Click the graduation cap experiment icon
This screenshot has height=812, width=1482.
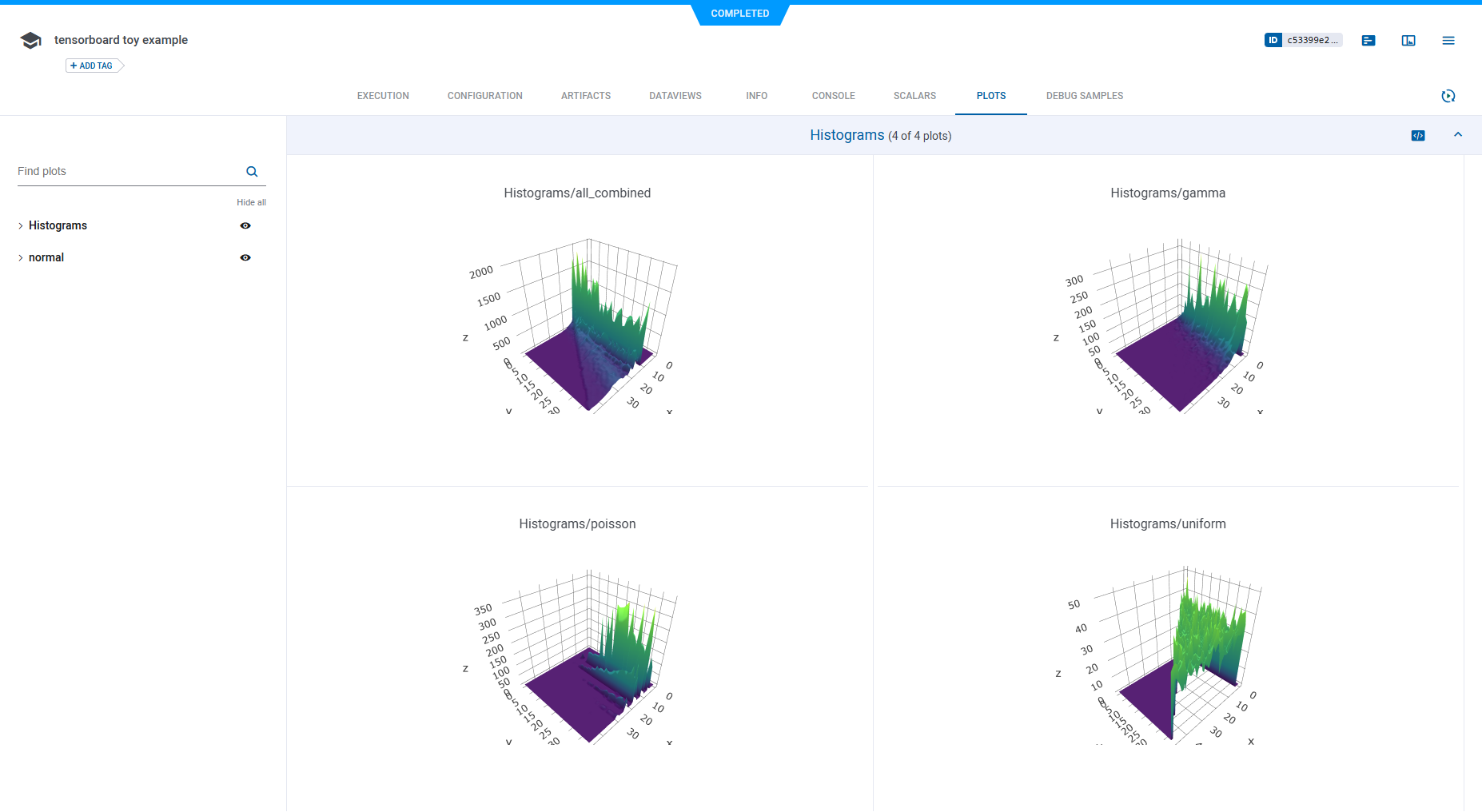click(30, 41)
